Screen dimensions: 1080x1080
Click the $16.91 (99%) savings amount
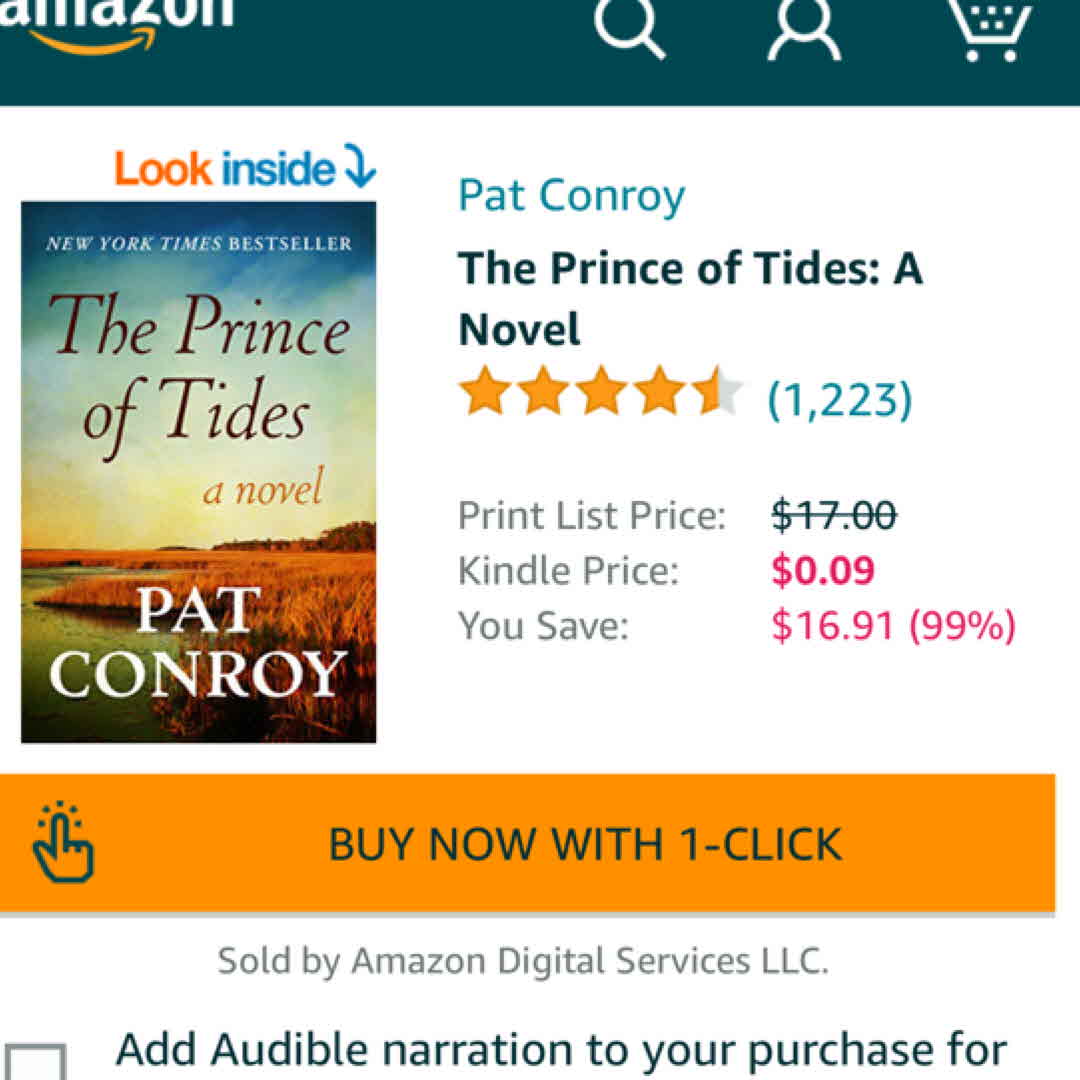pyautogui.click(x=893, y=626)
